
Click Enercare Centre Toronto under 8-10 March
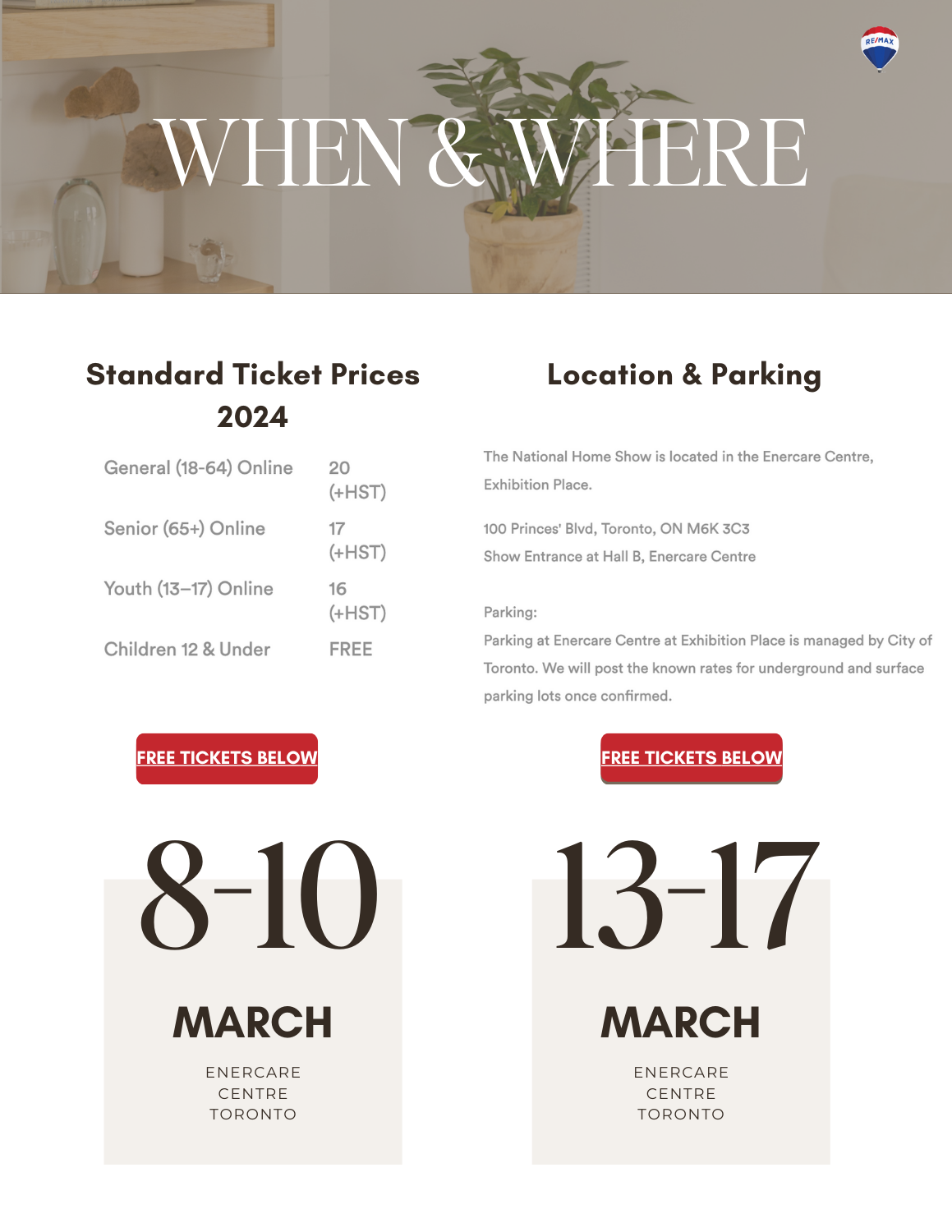point(253,1093)
